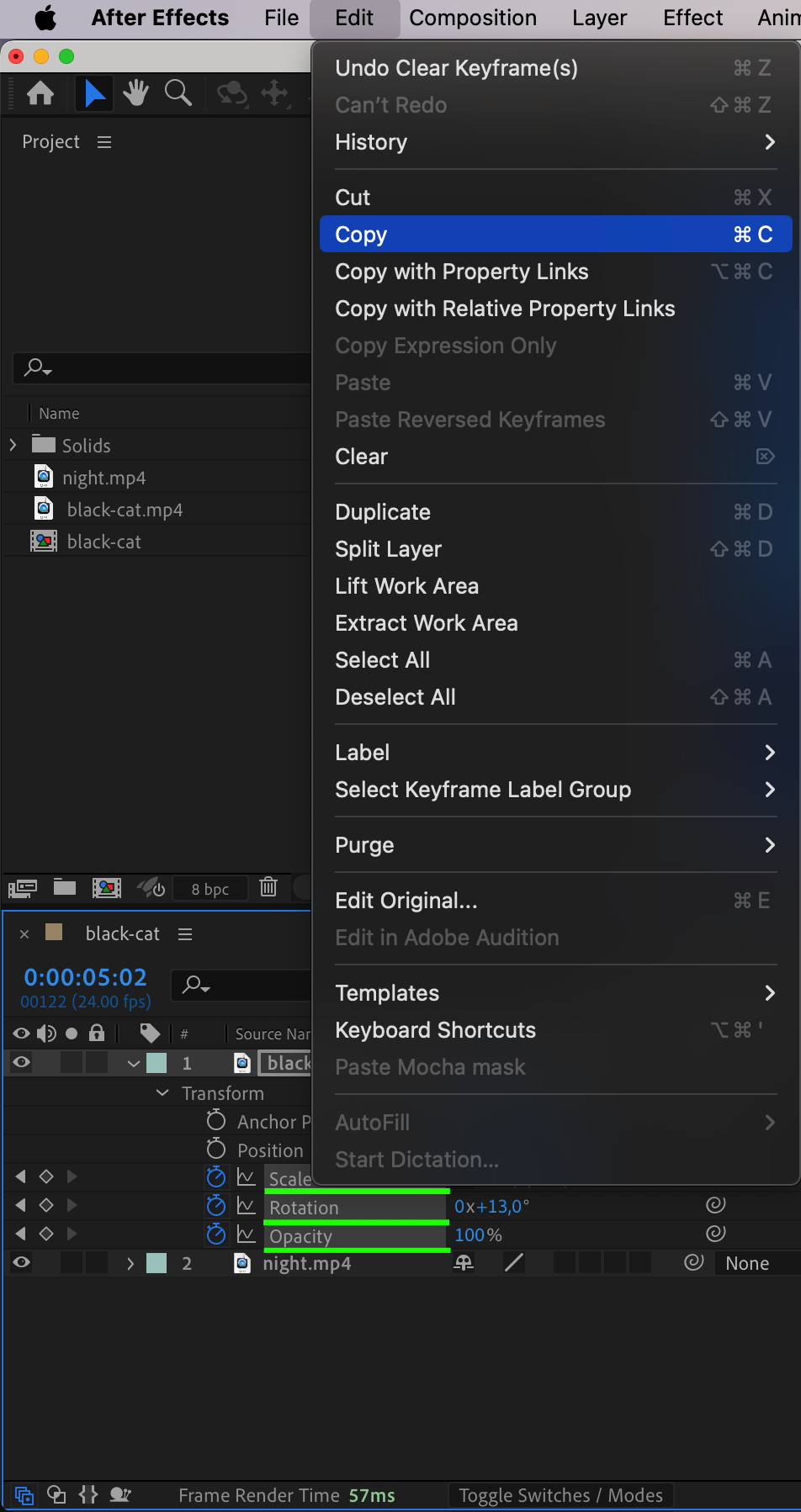
Task: Create a new folder in Project panel
Action: 65,887
